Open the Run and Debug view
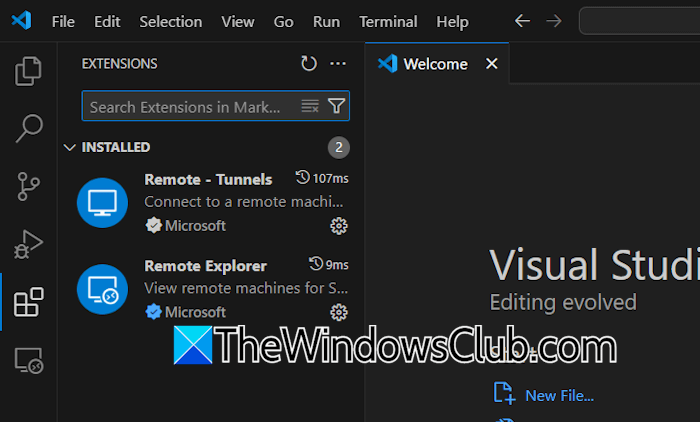700x422 pixels. pos(28,244)
